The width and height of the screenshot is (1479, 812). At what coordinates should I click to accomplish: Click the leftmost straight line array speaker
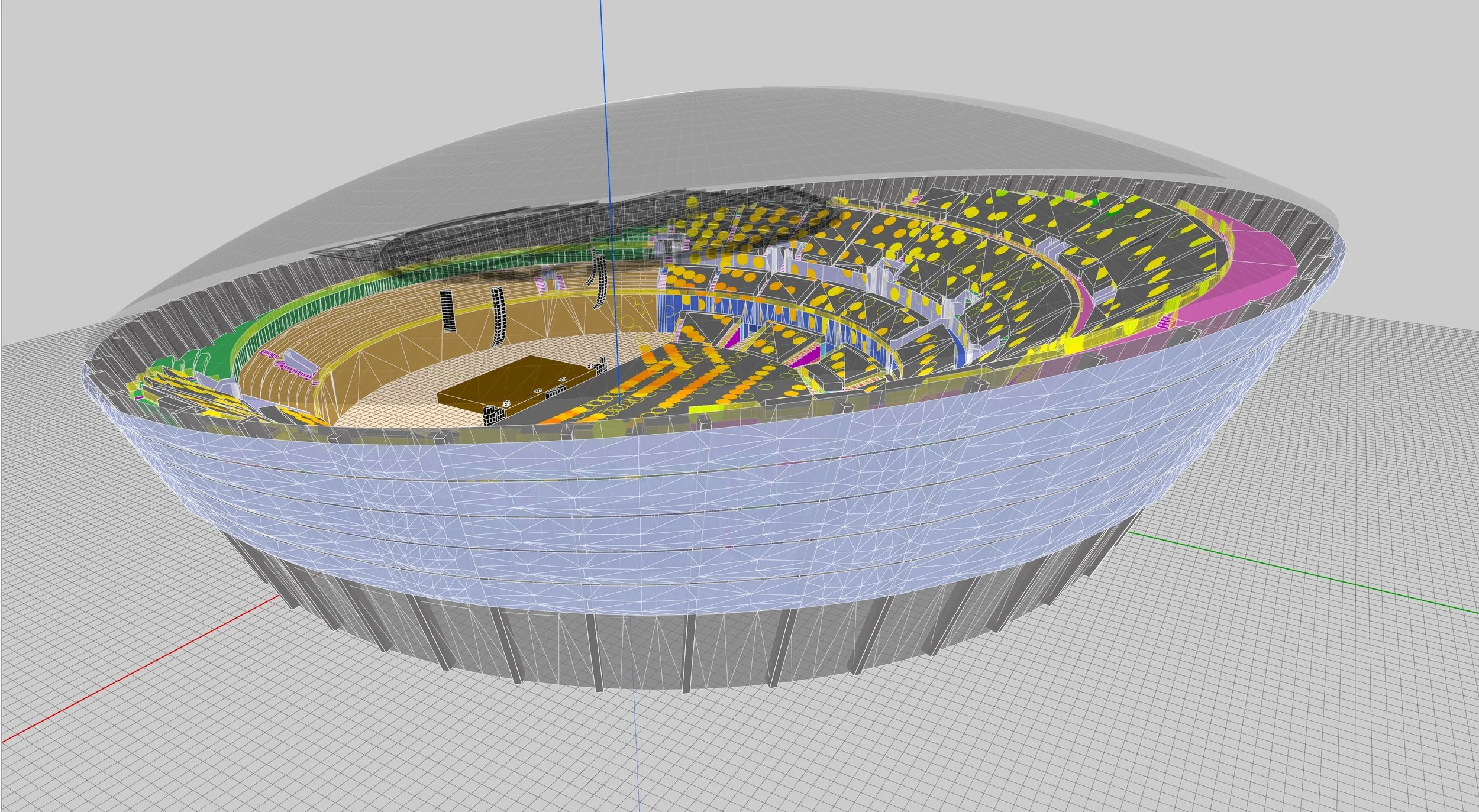[448, 310]
